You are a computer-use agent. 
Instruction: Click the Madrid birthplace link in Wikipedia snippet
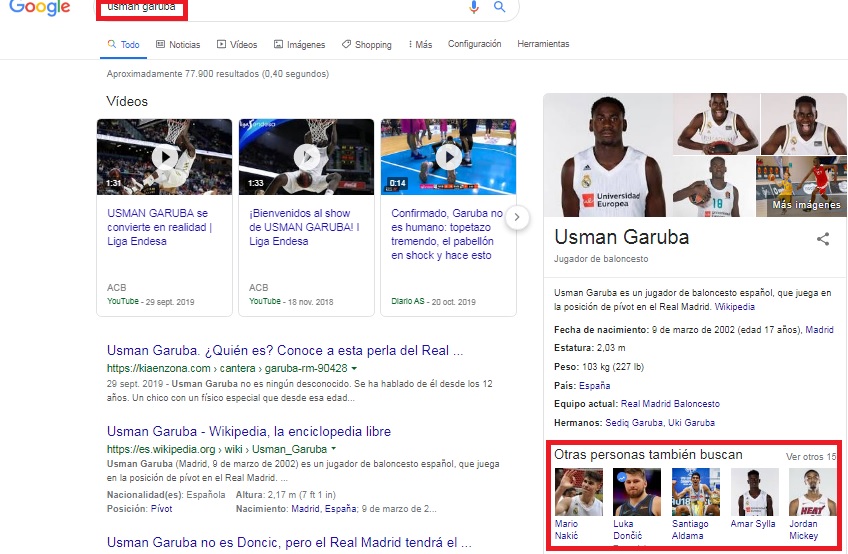click(x=306, y=509)
